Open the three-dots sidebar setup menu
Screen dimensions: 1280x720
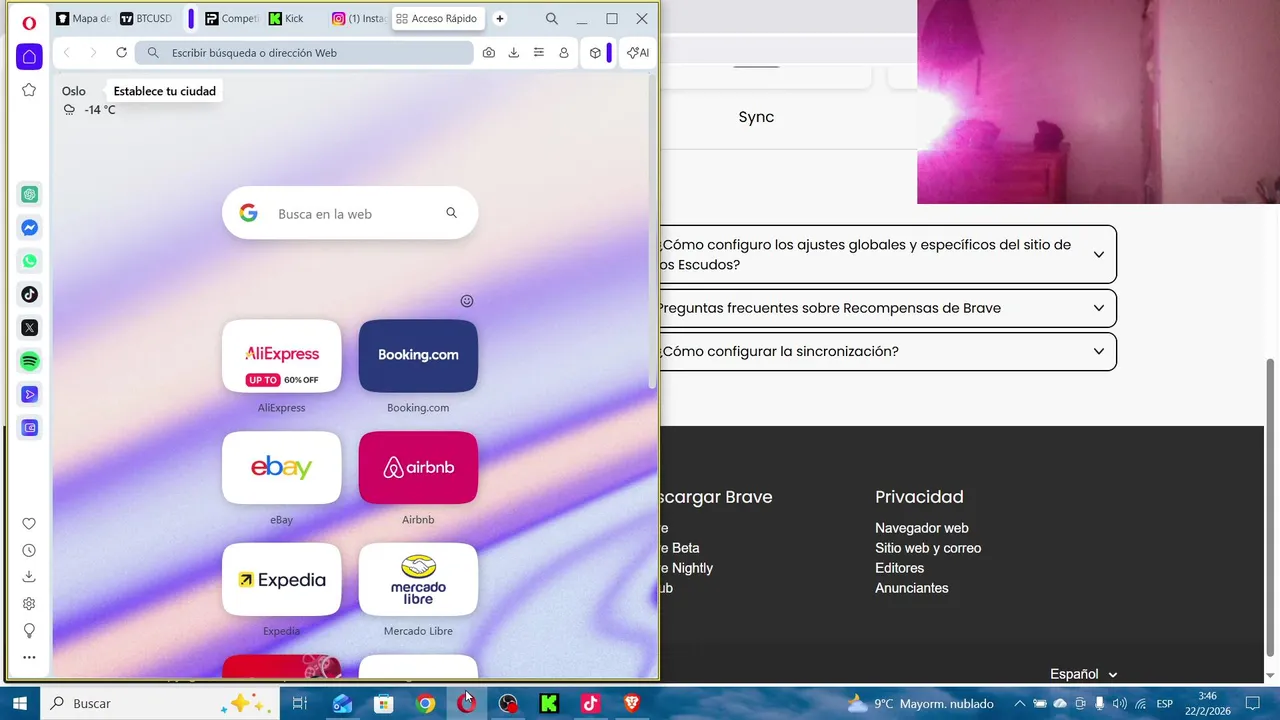[x=29, y=657]
